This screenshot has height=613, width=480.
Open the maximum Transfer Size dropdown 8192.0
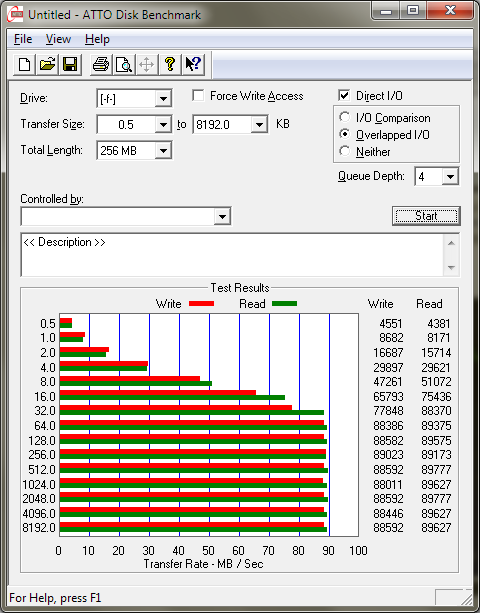259,125
